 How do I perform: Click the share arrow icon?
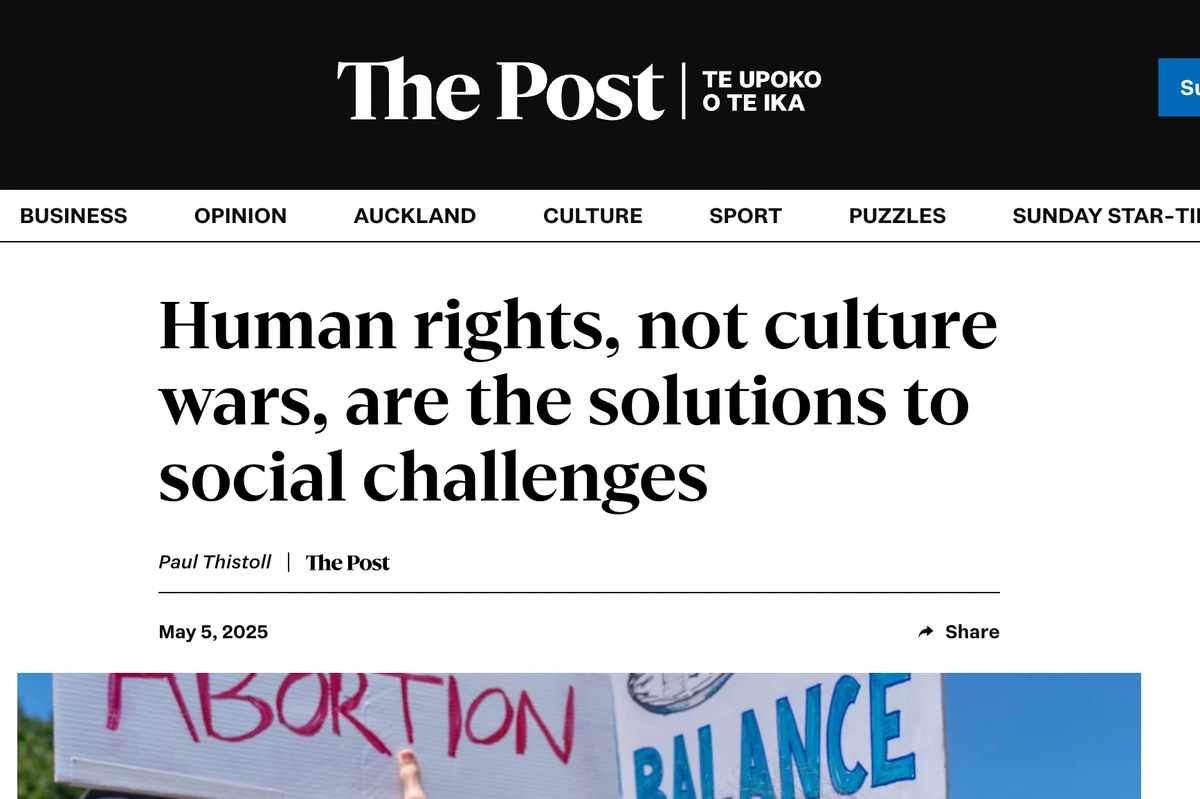926,632
